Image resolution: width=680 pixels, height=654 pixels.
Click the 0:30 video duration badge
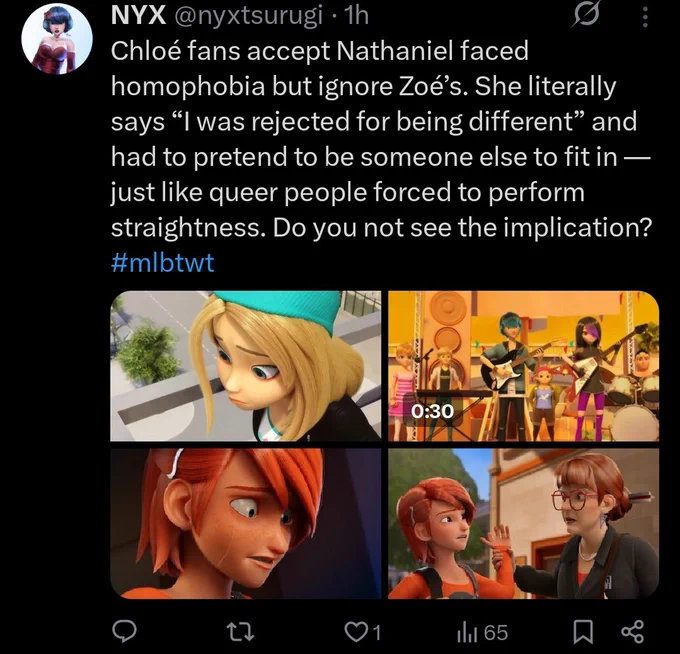coord(432,411)
